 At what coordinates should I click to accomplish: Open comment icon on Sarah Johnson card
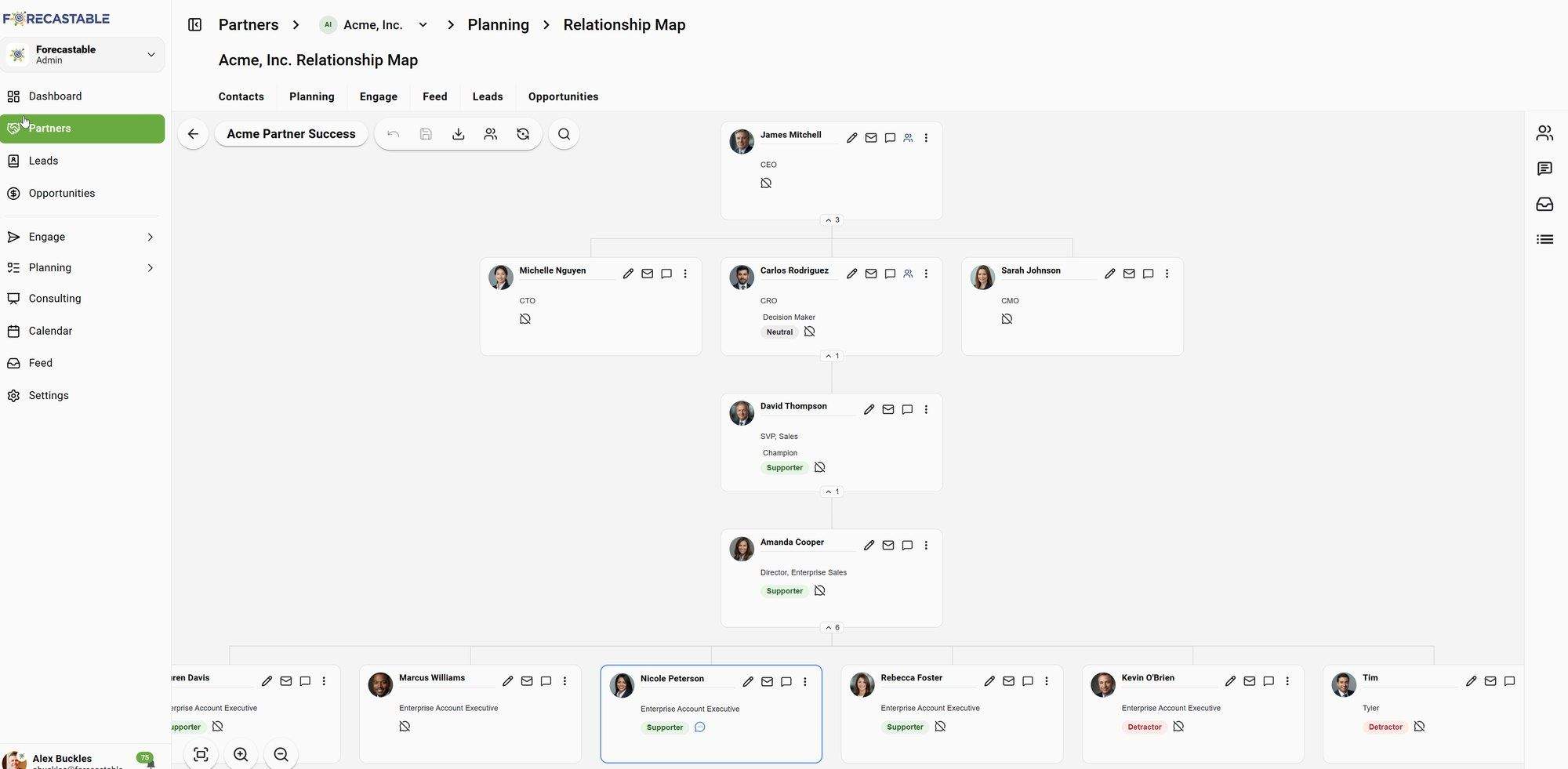(1148, 274)
